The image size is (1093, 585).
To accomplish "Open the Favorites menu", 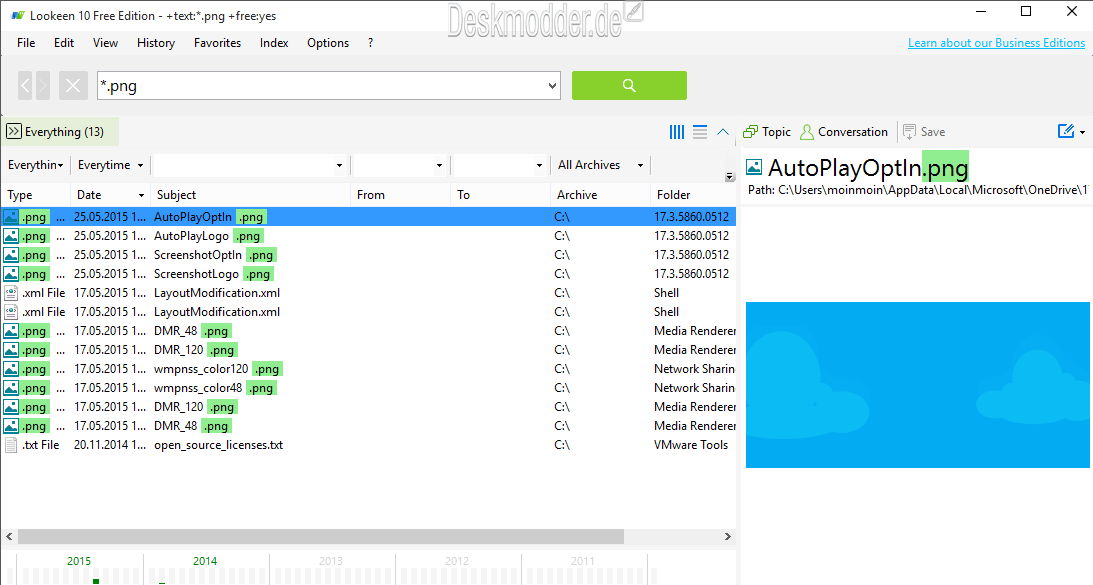I will (217, 43).
